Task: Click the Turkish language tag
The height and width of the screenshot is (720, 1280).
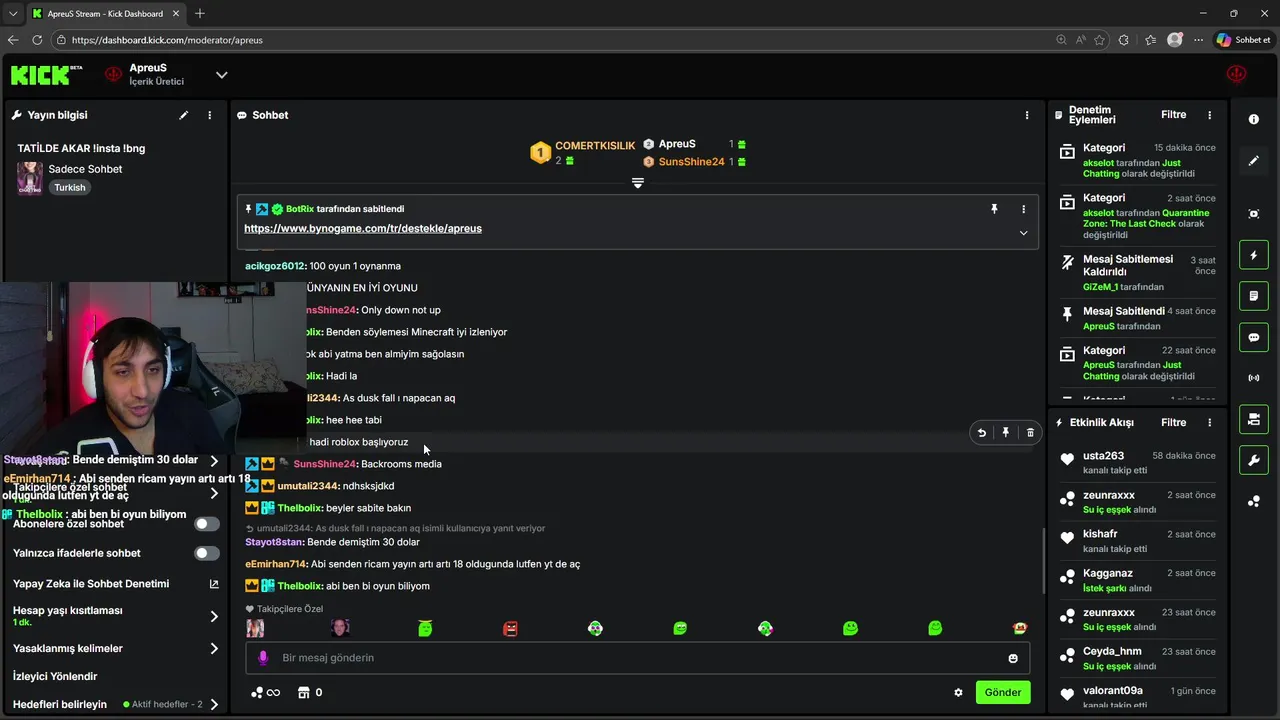Action: point(70,188)
